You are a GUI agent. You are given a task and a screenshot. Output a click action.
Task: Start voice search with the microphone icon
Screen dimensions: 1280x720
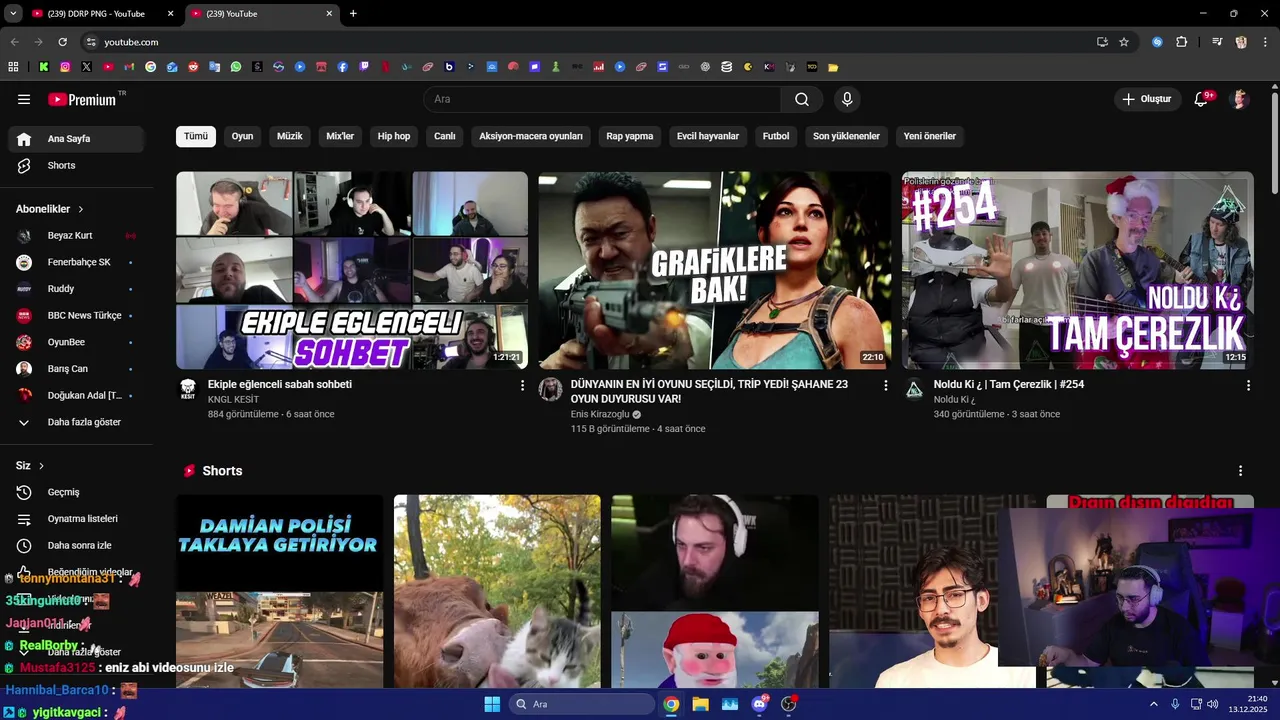(847, 99)
